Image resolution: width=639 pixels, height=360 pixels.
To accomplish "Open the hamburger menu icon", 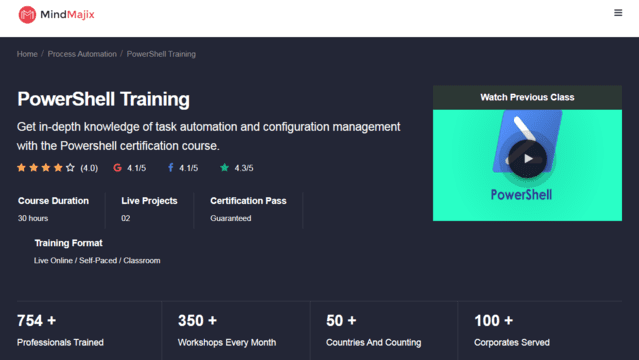I will 618,13.
